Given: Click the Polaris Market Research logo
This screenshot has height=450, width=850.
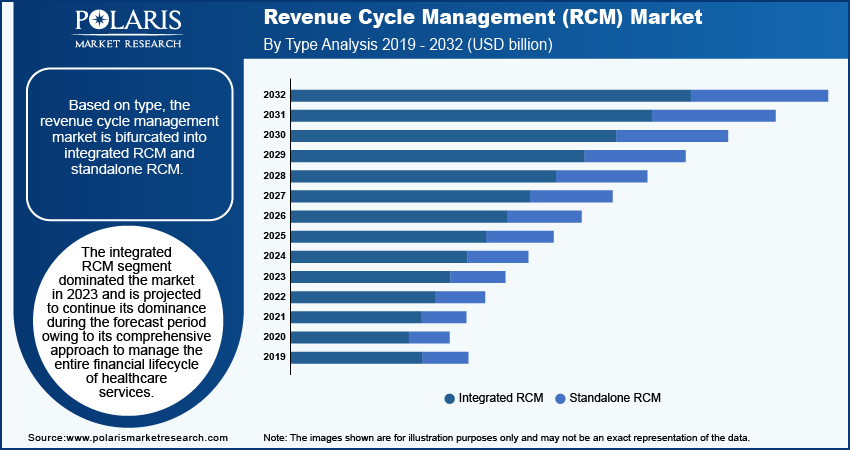Looking at the screenshot, I should point(128,29).
